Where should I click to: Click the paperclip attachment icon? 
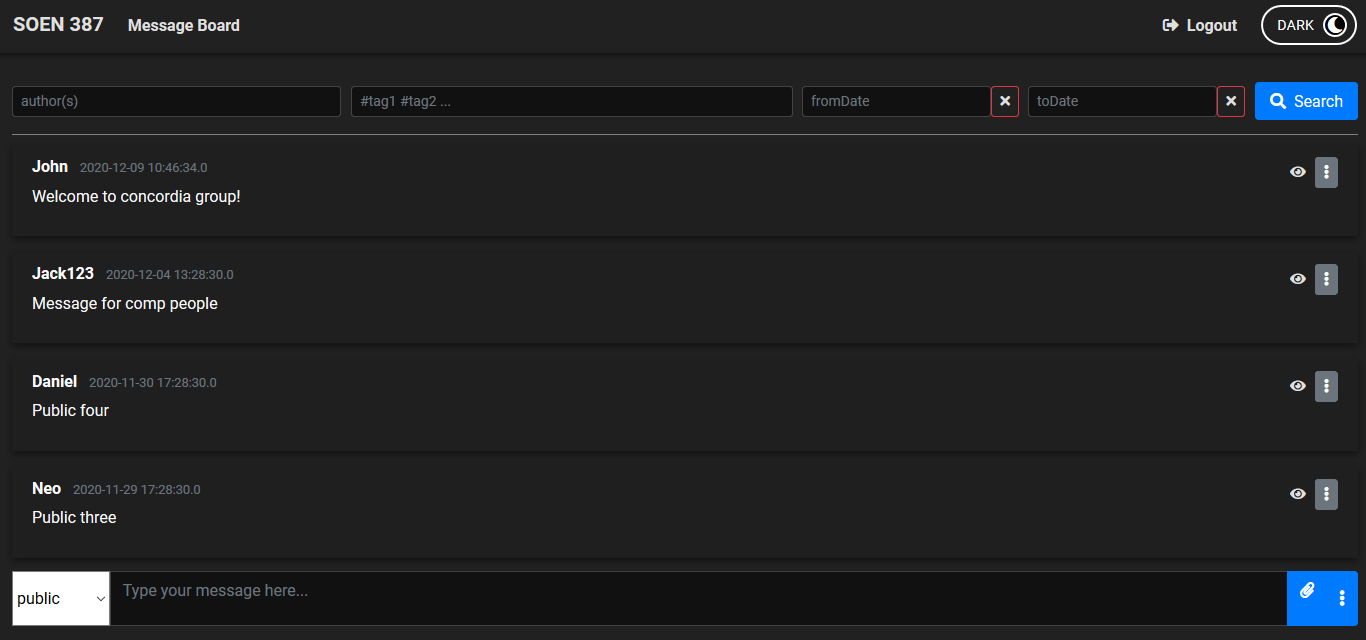(x=1307, y=591)
